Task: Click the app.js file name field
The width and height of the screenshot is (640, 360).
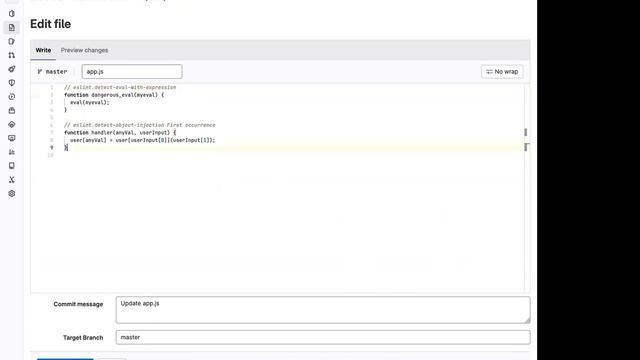Action: 132,71
